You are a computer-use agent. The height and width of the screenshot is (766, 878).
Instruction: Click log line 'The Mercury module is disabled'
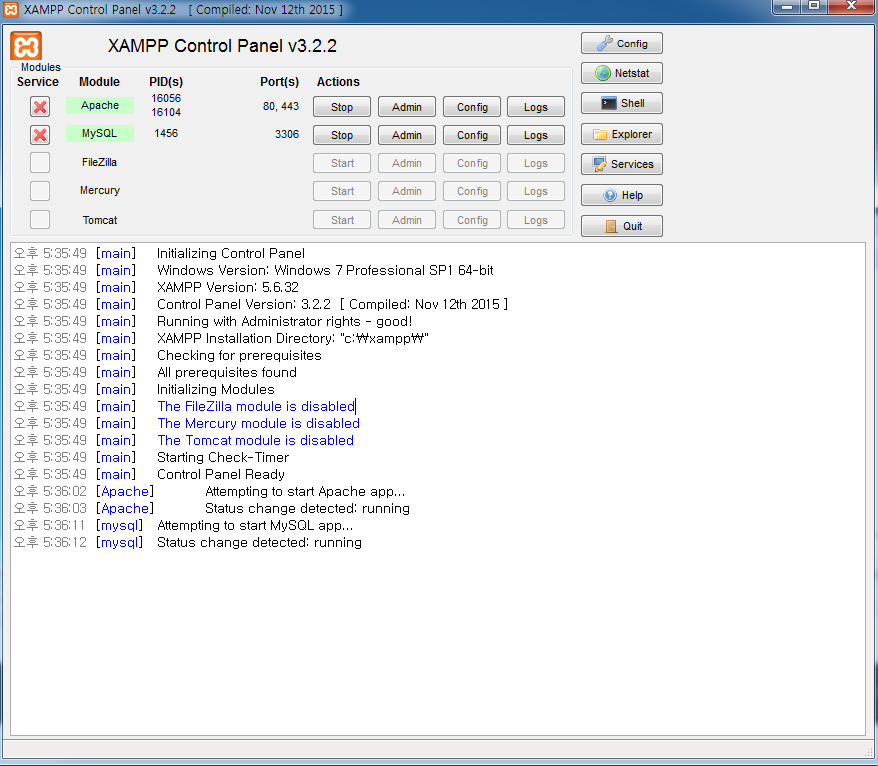pyautogui.click(x=258, y=423)
